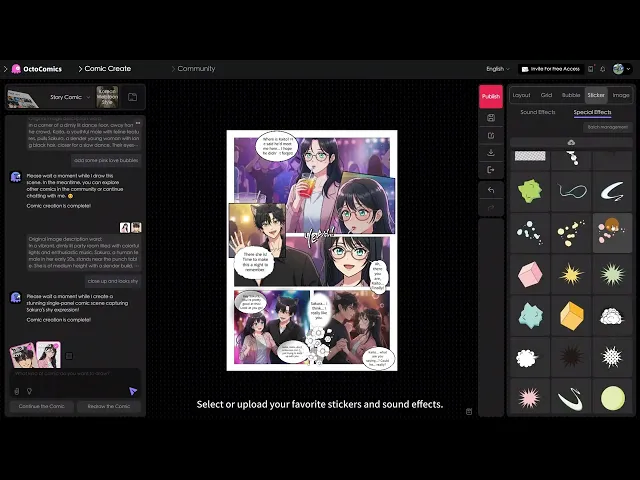Image resolution: width=640 pixels, height=480 pixels.
Task: Click the 'add some pink love bubbles' message
Action: coord(106,160)
